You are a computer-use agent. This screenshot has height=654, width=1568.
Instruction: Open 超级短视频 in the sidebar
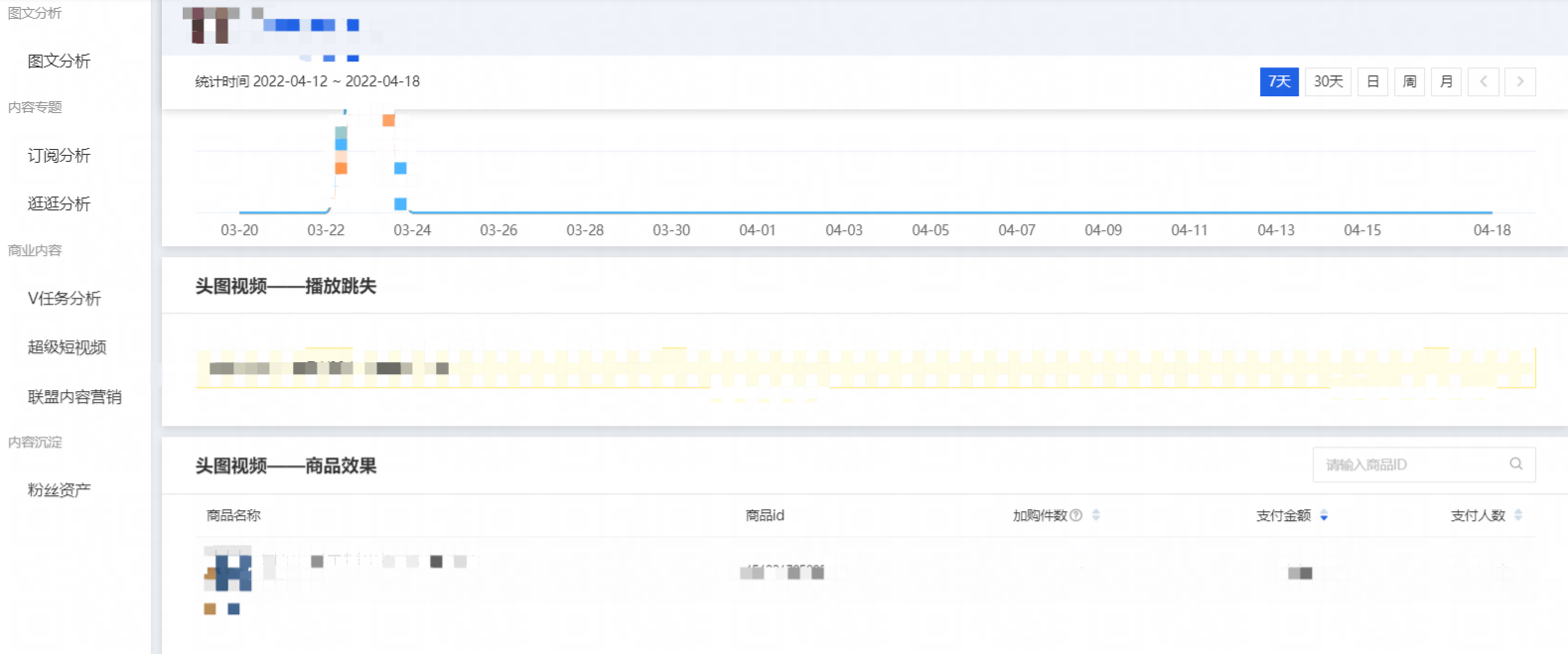(68, 346)
